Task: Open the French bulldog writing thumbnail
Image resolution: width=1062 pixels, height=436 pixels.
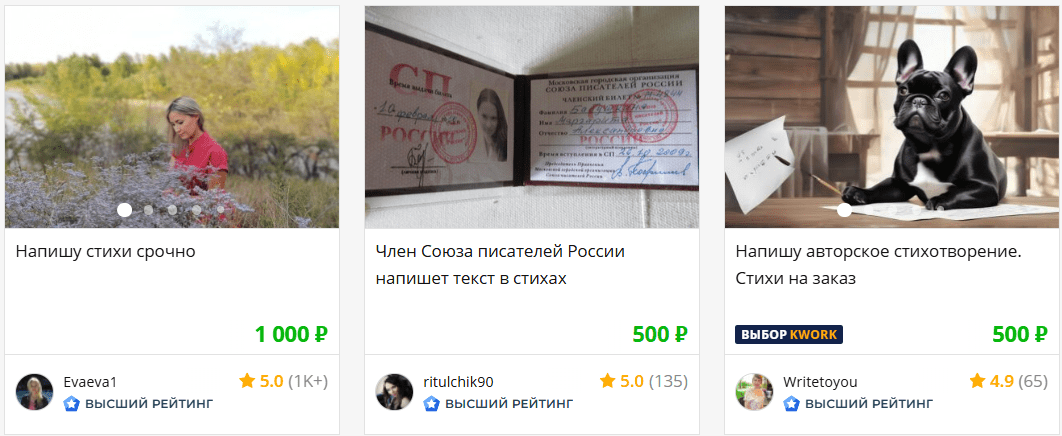Action: coord(892,117)
